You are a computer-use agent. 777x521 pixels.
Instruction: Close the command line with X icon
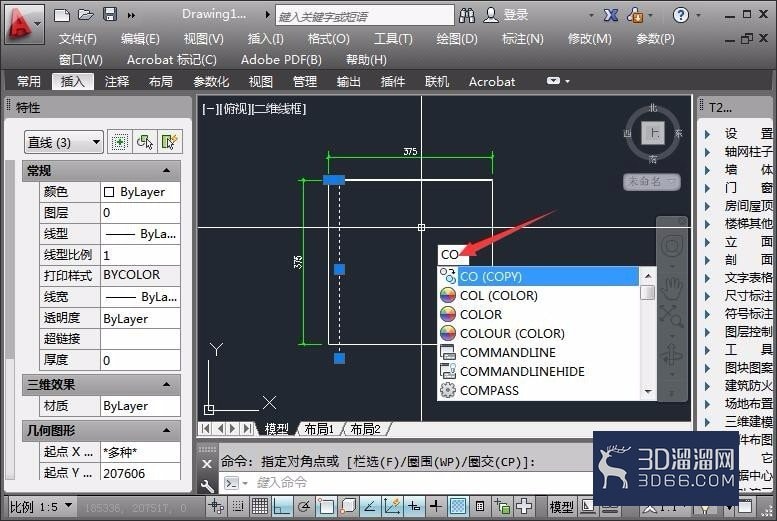point(207,464)
